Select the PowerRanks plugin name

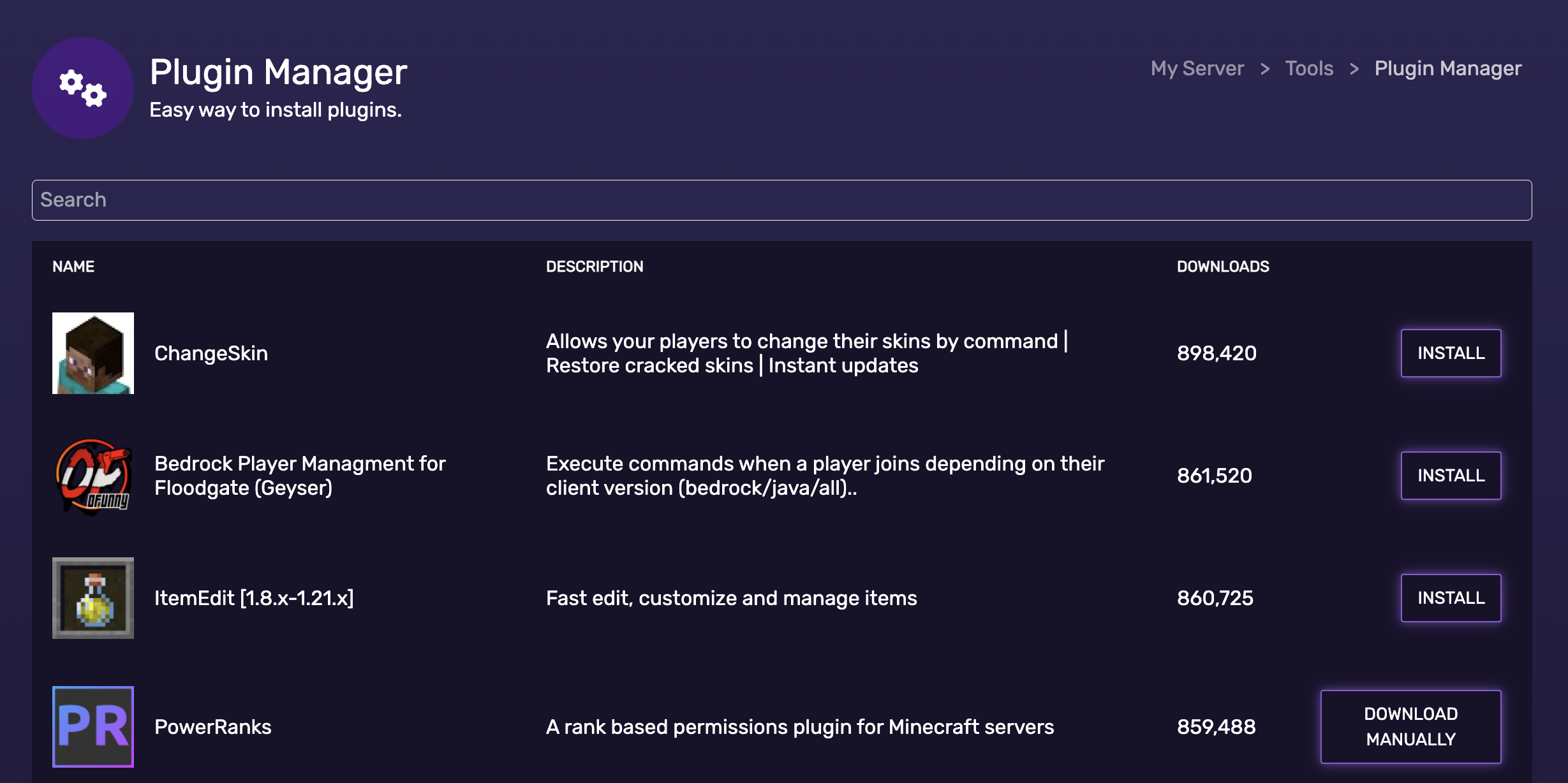[213, 726]
